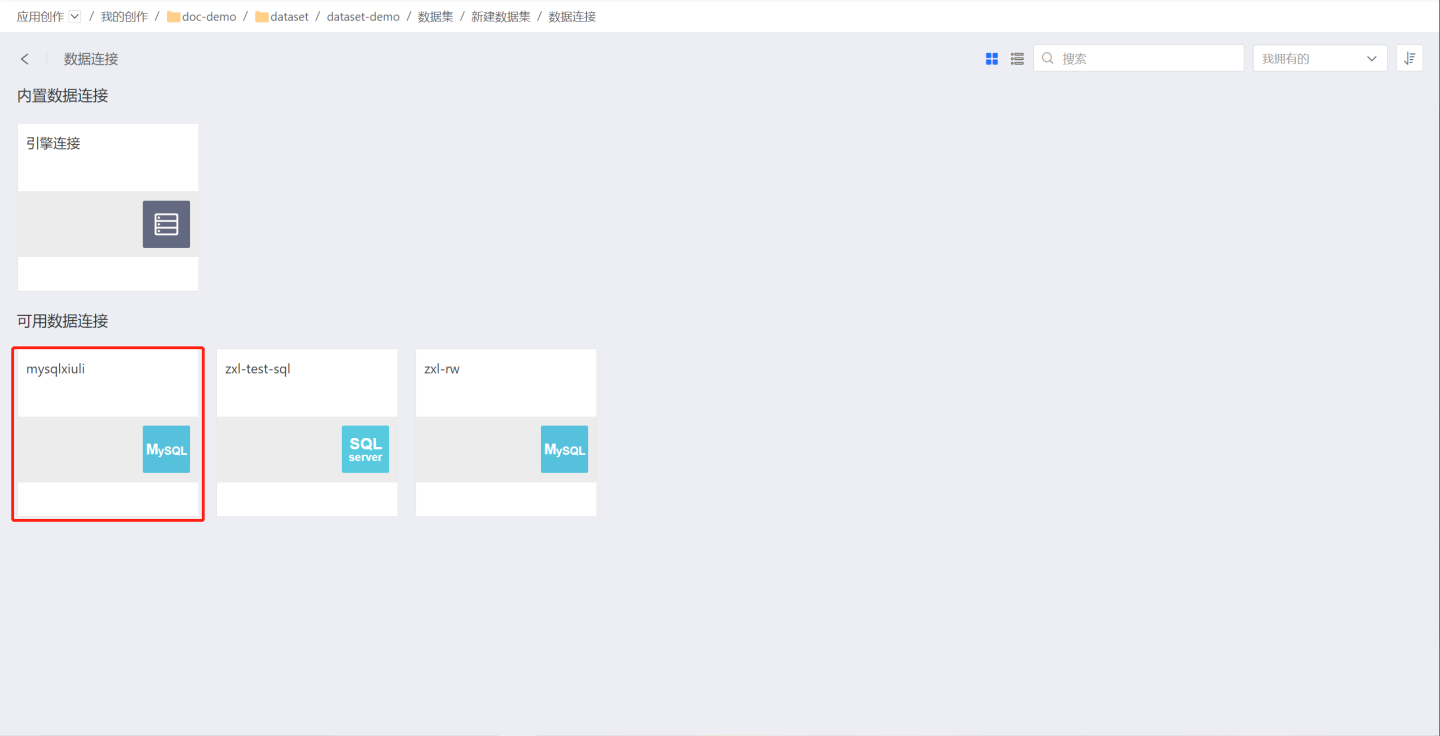Switch to grid card view
1440x736 pixels.
coord(992,59)
